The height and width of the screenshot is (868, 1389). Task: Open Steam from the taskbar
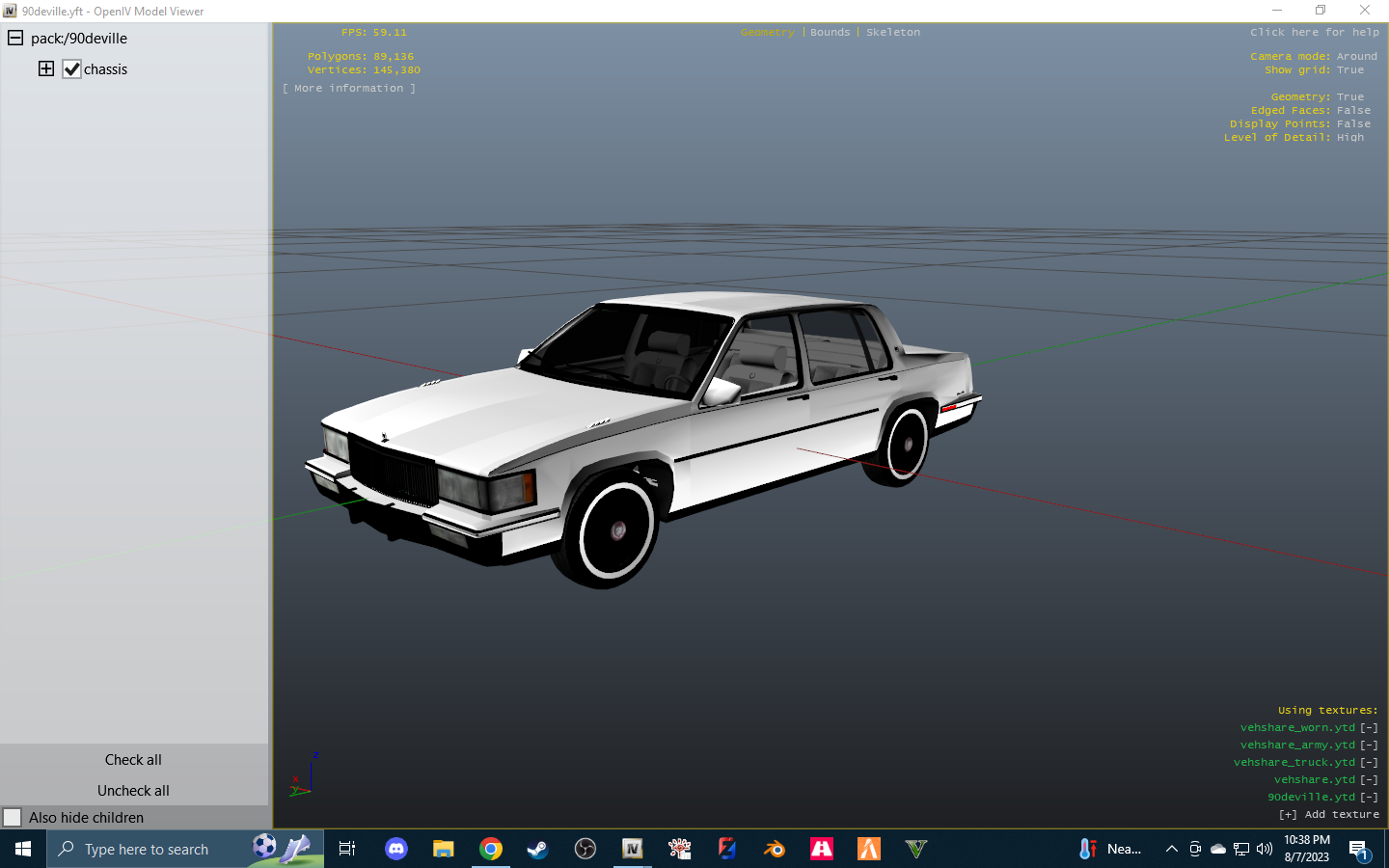[x=537, y=849]
